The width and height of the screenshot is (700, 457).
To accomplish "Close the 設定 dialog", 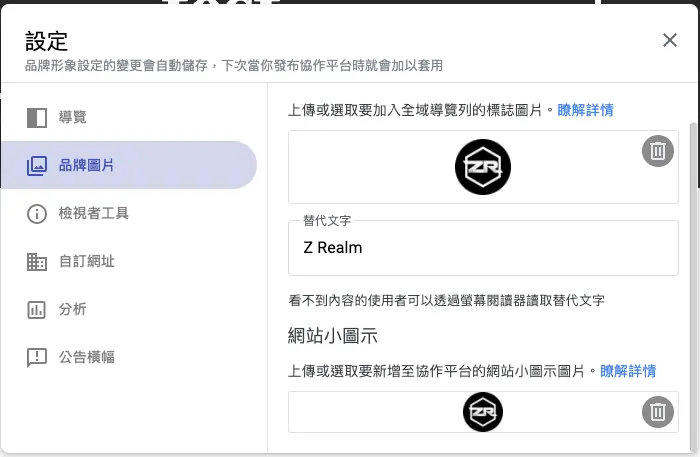I will coord(670,40).
